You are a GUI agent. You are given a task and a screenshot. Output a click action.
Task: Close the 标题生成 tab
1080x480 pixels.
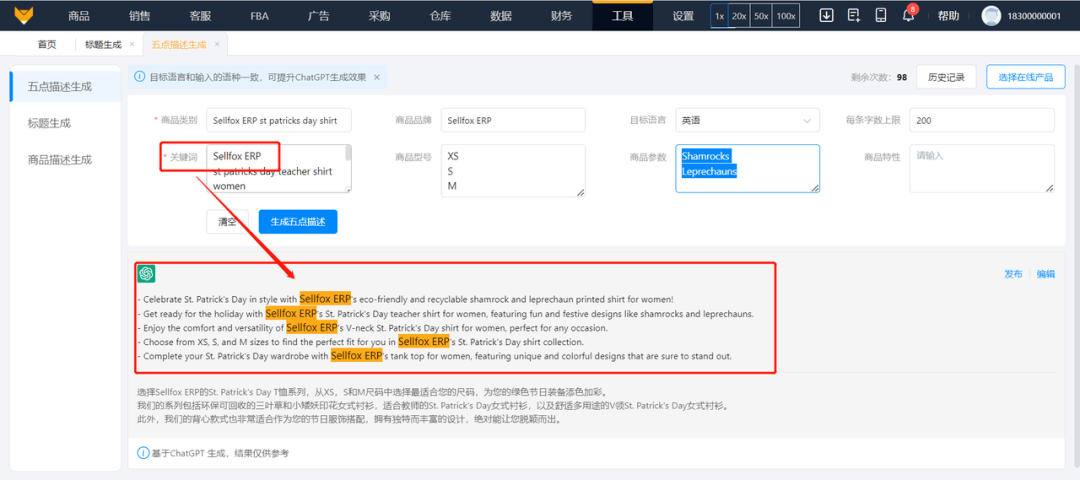(132, 44)
